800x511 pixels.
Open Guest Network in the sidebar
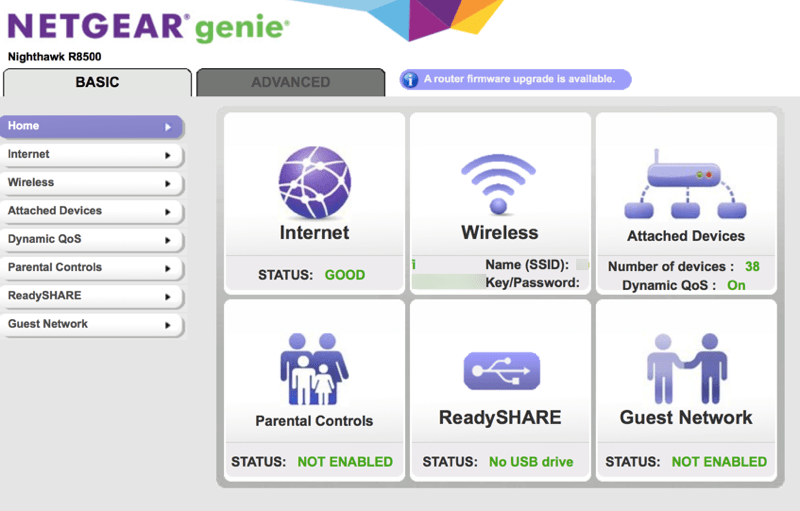[91, 324]
